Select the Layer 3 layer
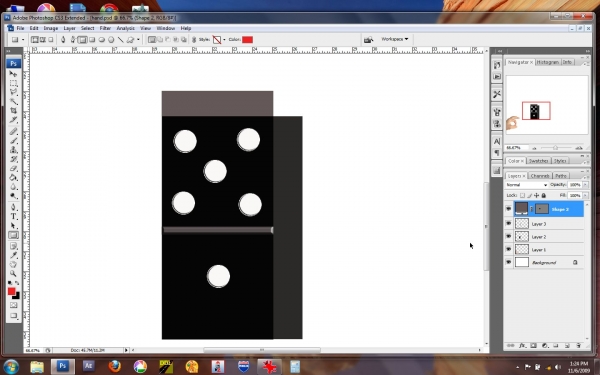The height and width of the screenshot is (375, 600). coord(548,223)
